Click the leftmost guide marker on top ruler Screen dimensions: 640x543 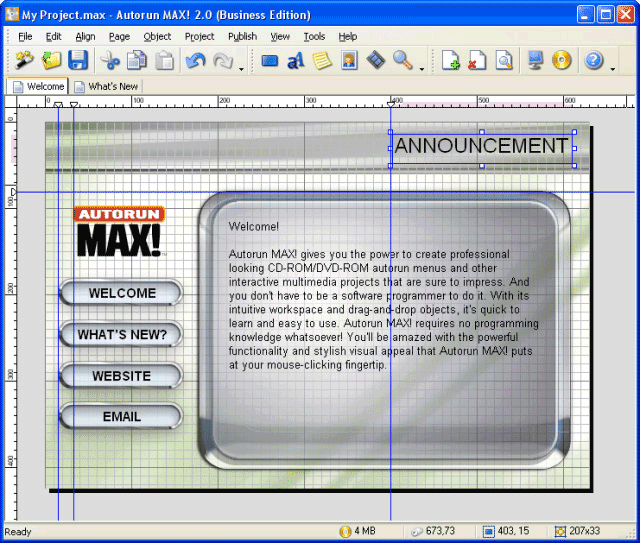pyautogui.click(x=58, y=105)
